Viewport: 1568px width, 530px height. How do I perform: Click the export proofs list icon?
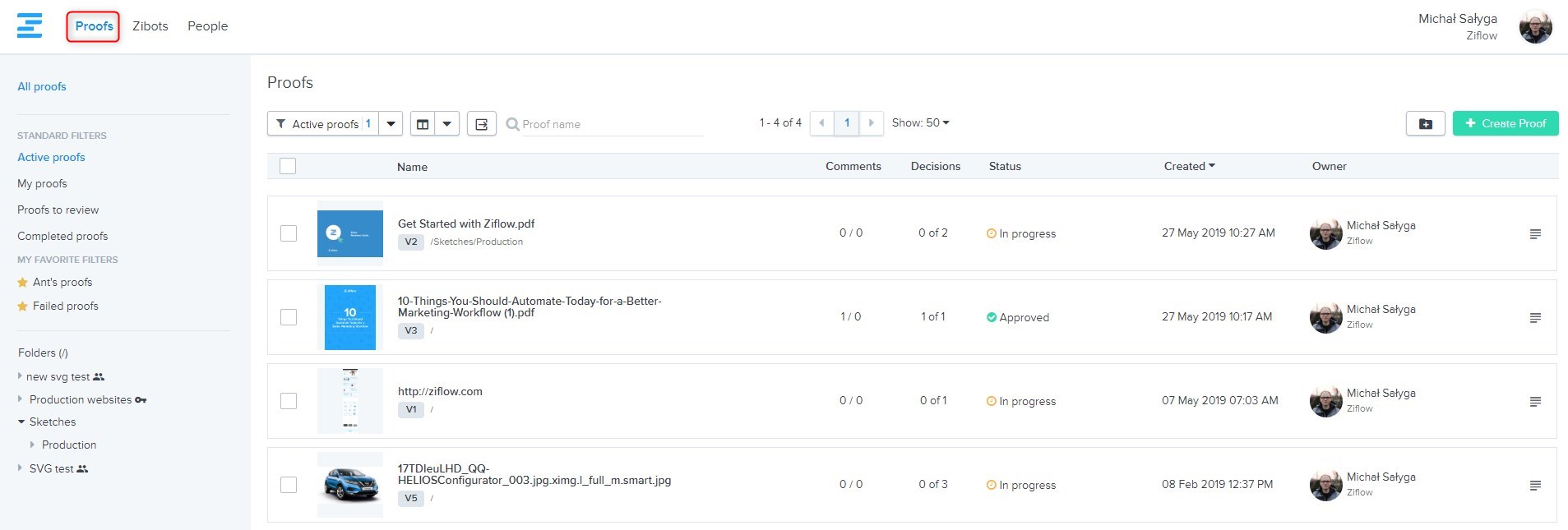coord(482,124)
